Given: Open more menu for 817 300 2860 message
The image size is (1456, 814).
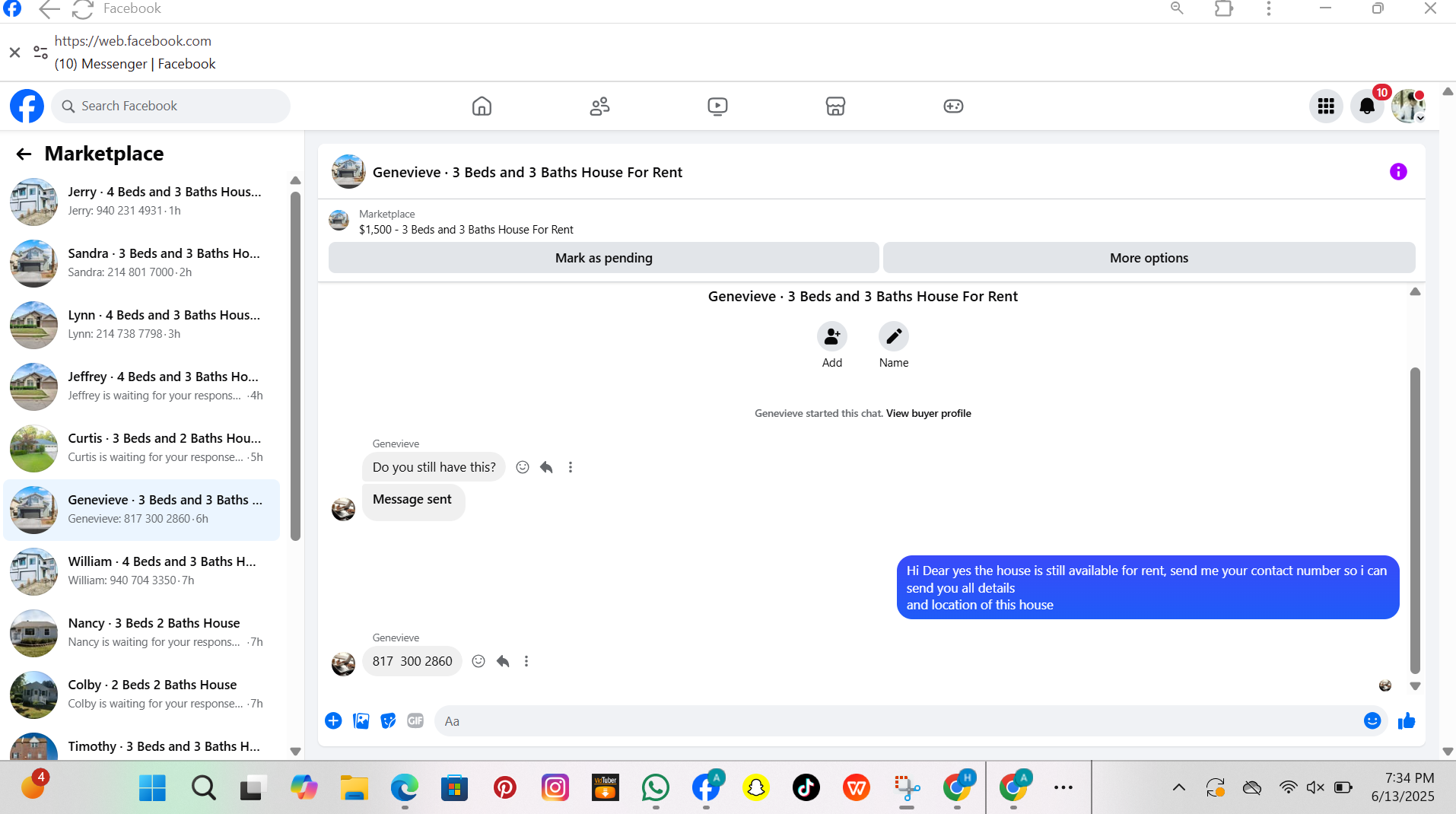Looking at the screenshot, I should pyautogui.click(x=526, y=661).
